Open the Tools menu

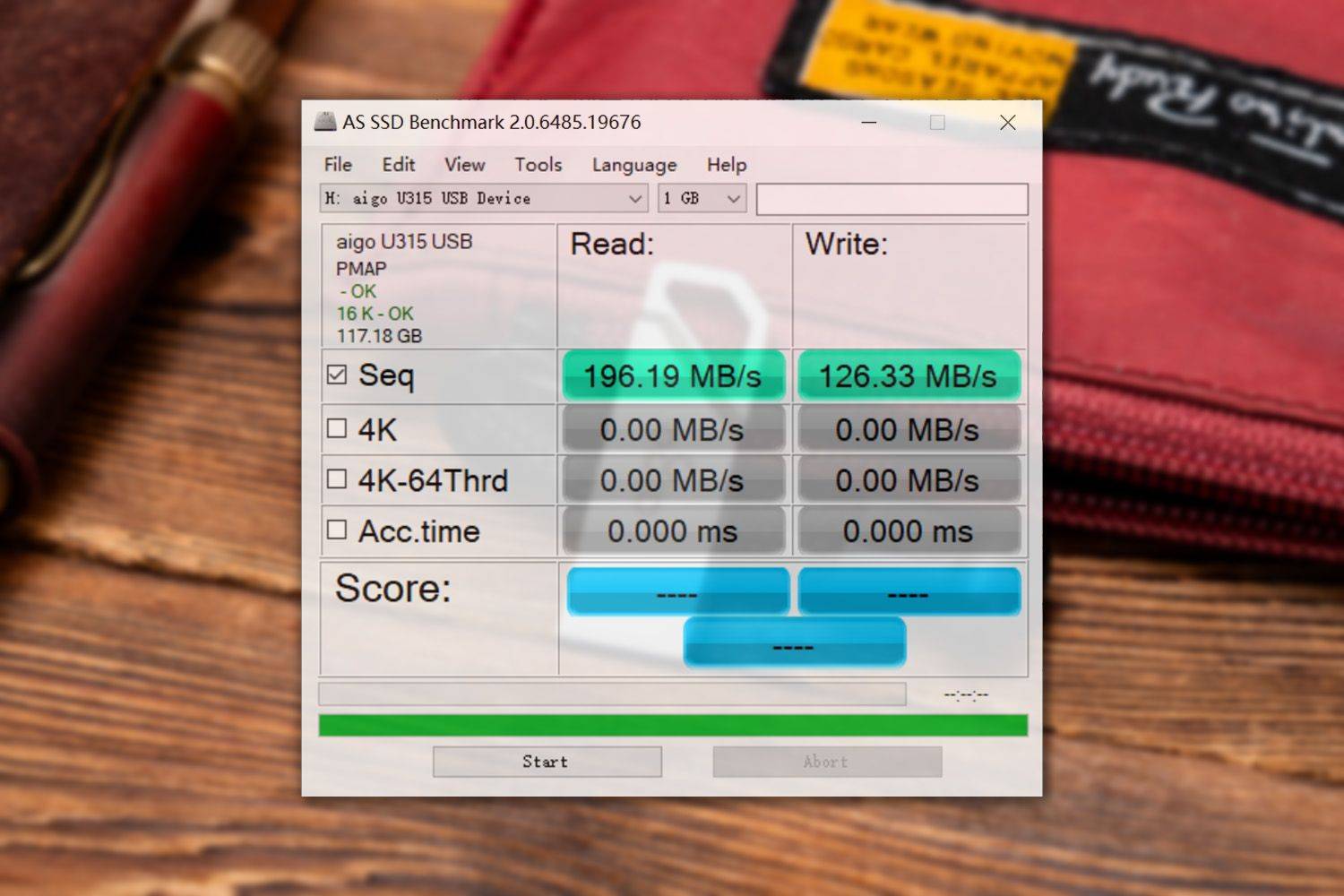(538, 165)
